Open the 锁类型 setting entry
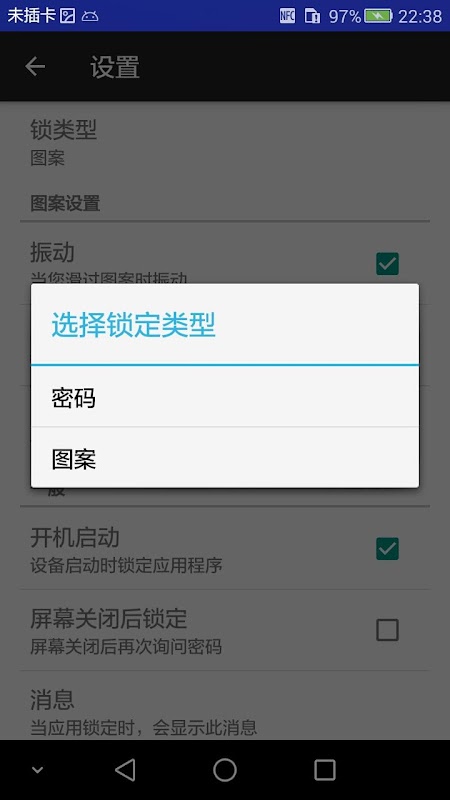Viewport: 450px width, 800px height. pos(225,142)
